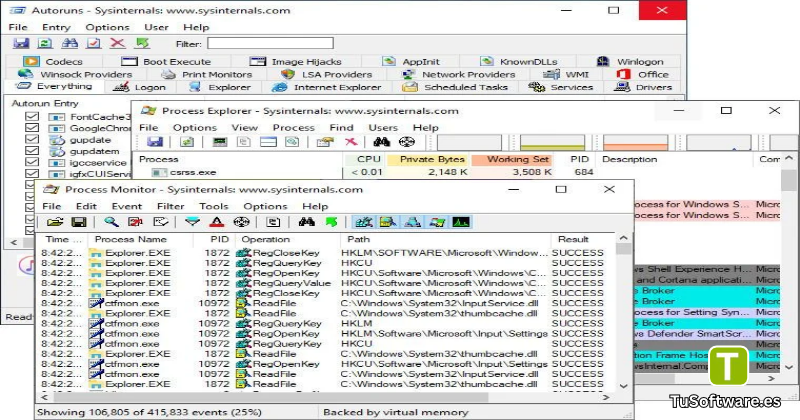Open the Codecs tab in Autoruns
Viewport: 800px width, 420px height.
pyautogui.click(x=53, y=61)
